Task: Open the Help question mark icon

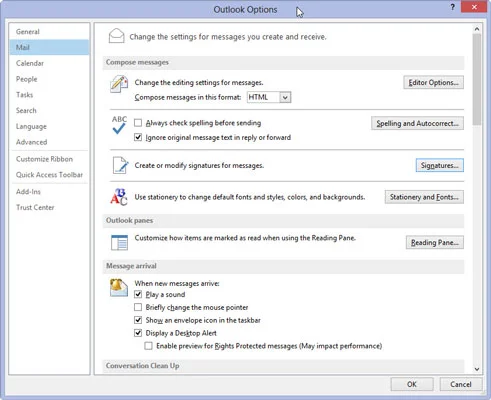Action: [x=452, y=7]
